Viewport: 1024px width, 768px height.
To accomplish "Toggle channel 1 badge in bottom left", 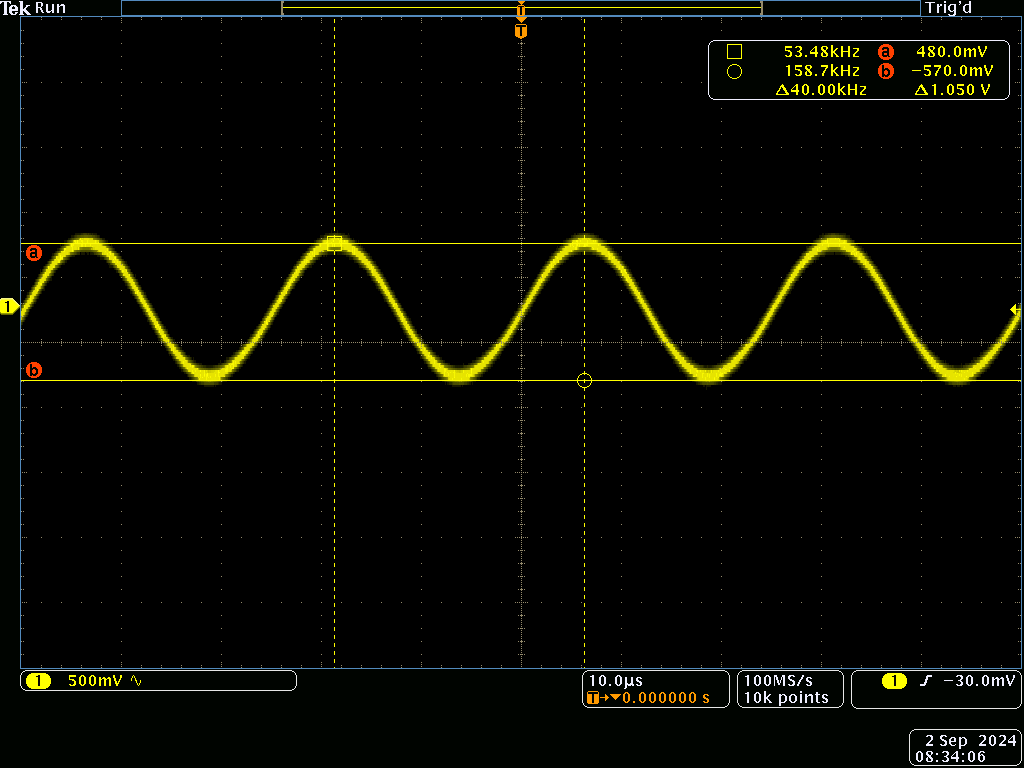I will (x=38, y=681).
